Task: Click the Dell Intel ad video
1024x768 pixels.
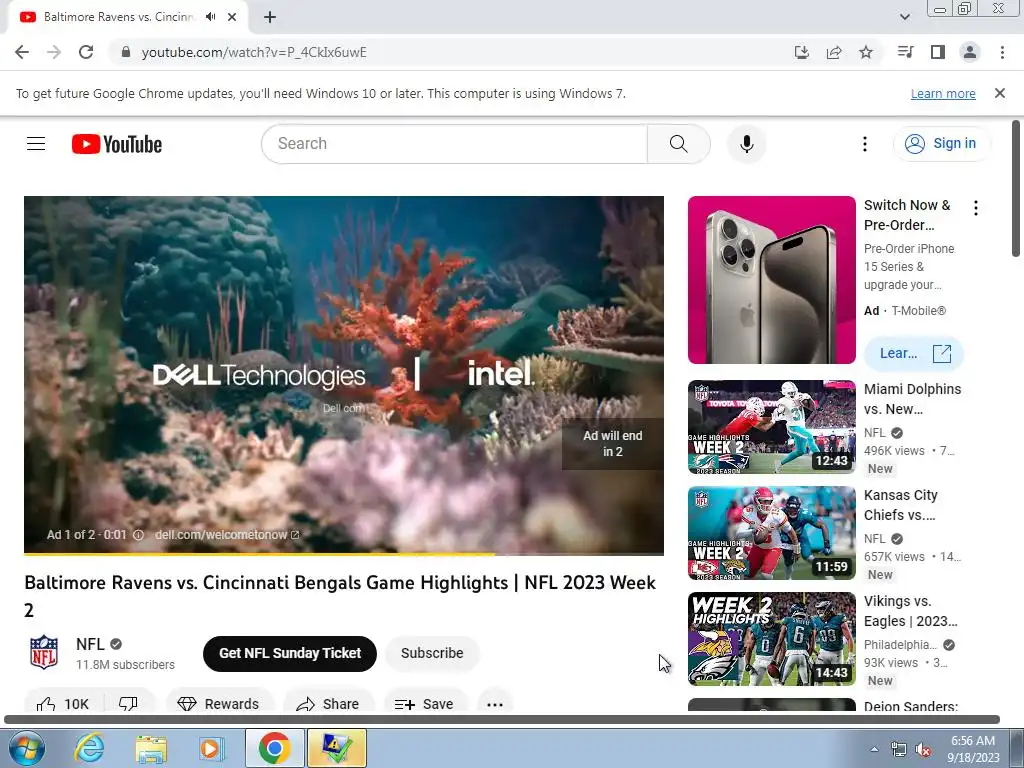Action: coord(344,375)
